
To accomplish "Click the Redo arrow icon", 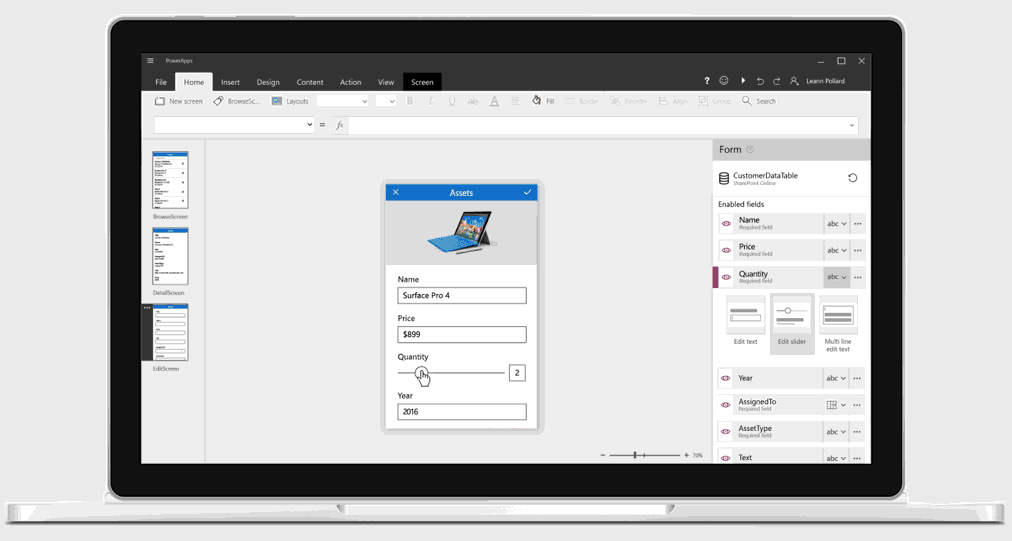I will (x=777, y=81).
